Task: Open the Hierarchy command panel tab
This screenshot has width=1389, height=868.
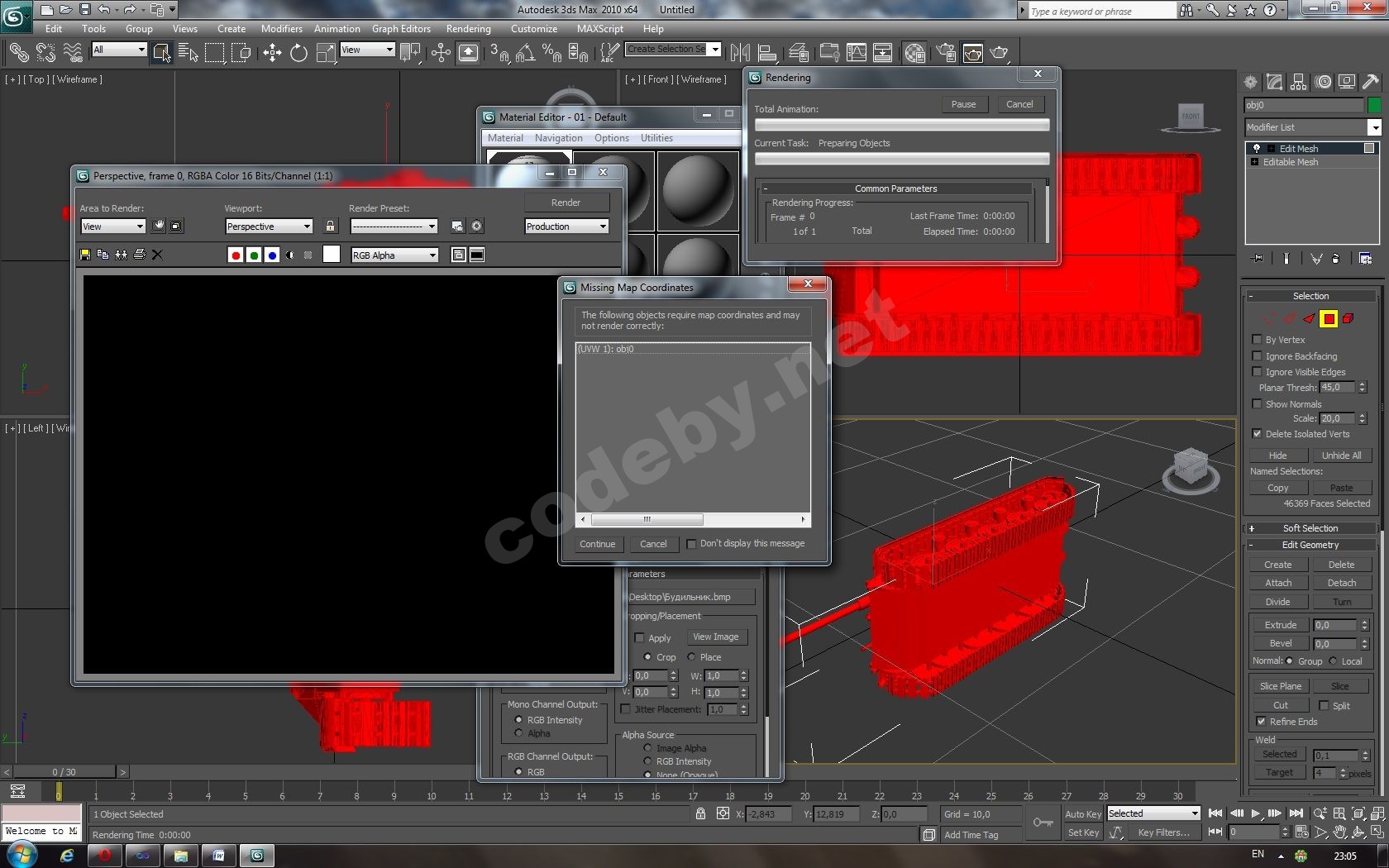Action: (x=1299, y=82)
